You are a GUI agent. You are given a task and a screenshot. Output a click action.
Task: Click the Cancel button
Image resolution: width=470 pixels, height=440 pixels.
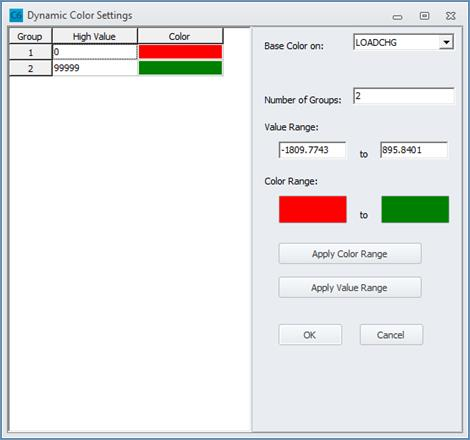click(391, 335)
